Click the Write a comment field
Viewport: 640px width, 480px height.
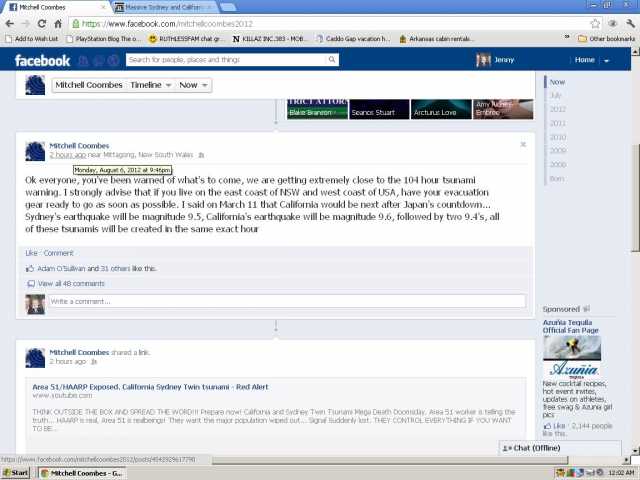click(x=287, y=301)
